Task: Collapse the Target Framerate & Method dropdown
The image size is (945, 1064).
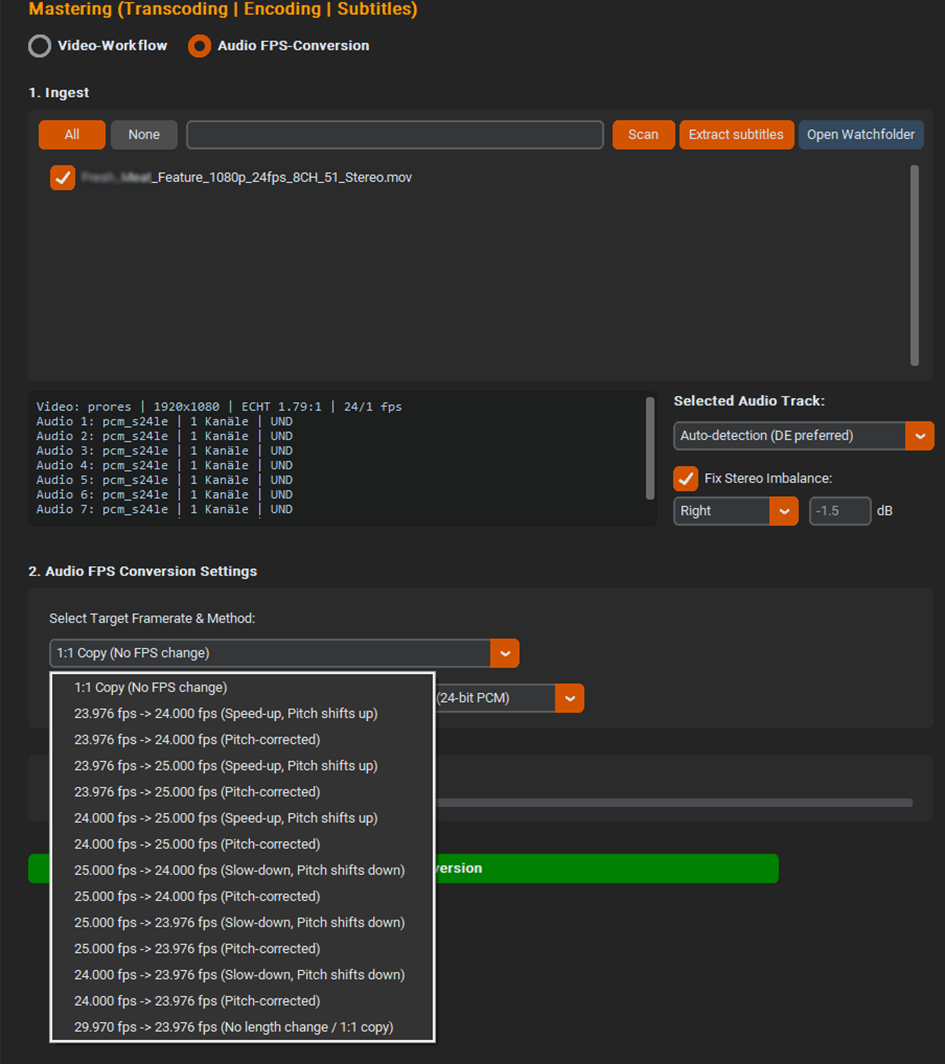Action: [x=284, y=653]
